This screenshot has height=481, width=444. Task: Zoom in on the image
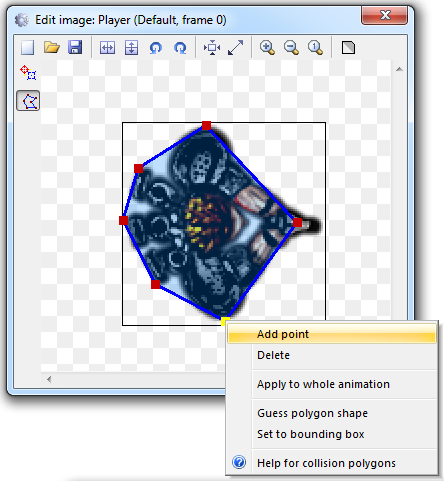(x=267, y=47)
